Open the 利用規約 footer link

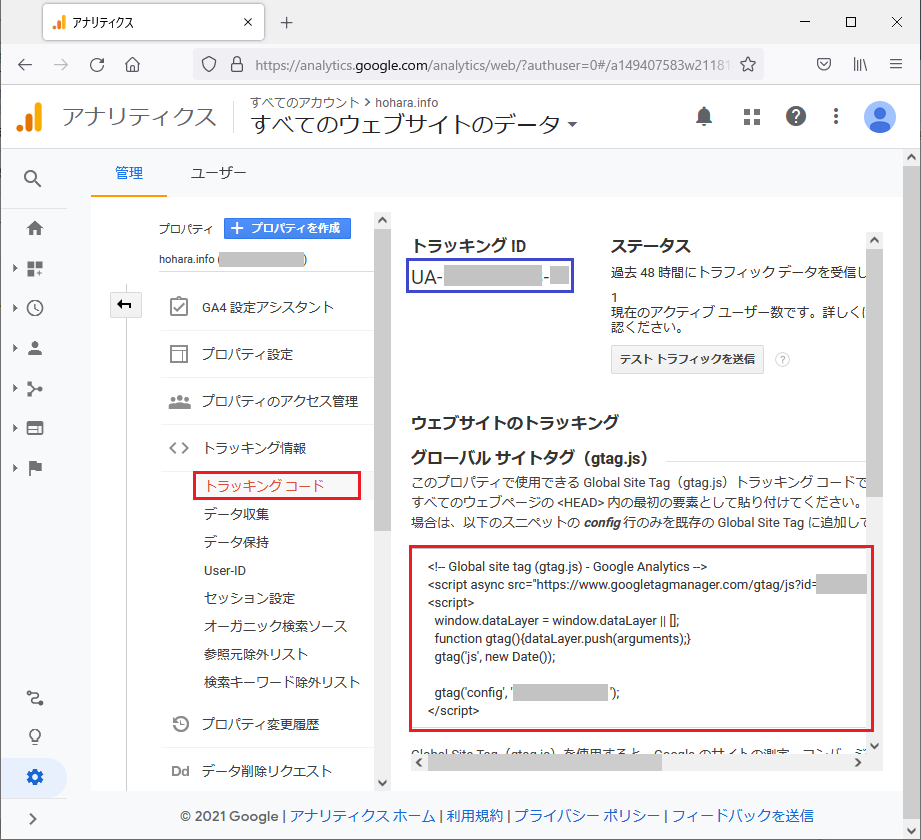point(474,816)
